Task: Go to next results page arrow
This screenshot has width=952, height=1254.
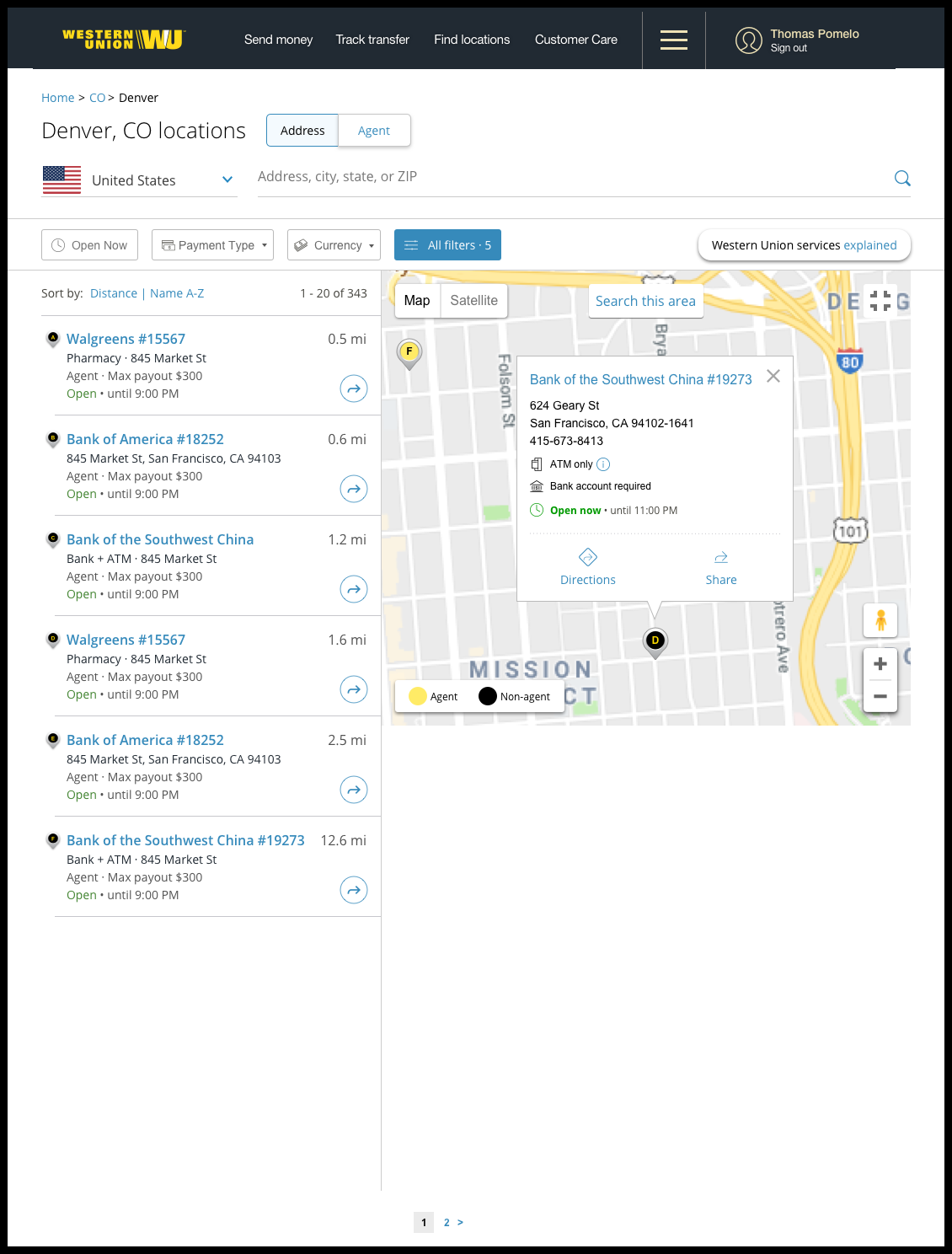Action: click(460, 1223)
